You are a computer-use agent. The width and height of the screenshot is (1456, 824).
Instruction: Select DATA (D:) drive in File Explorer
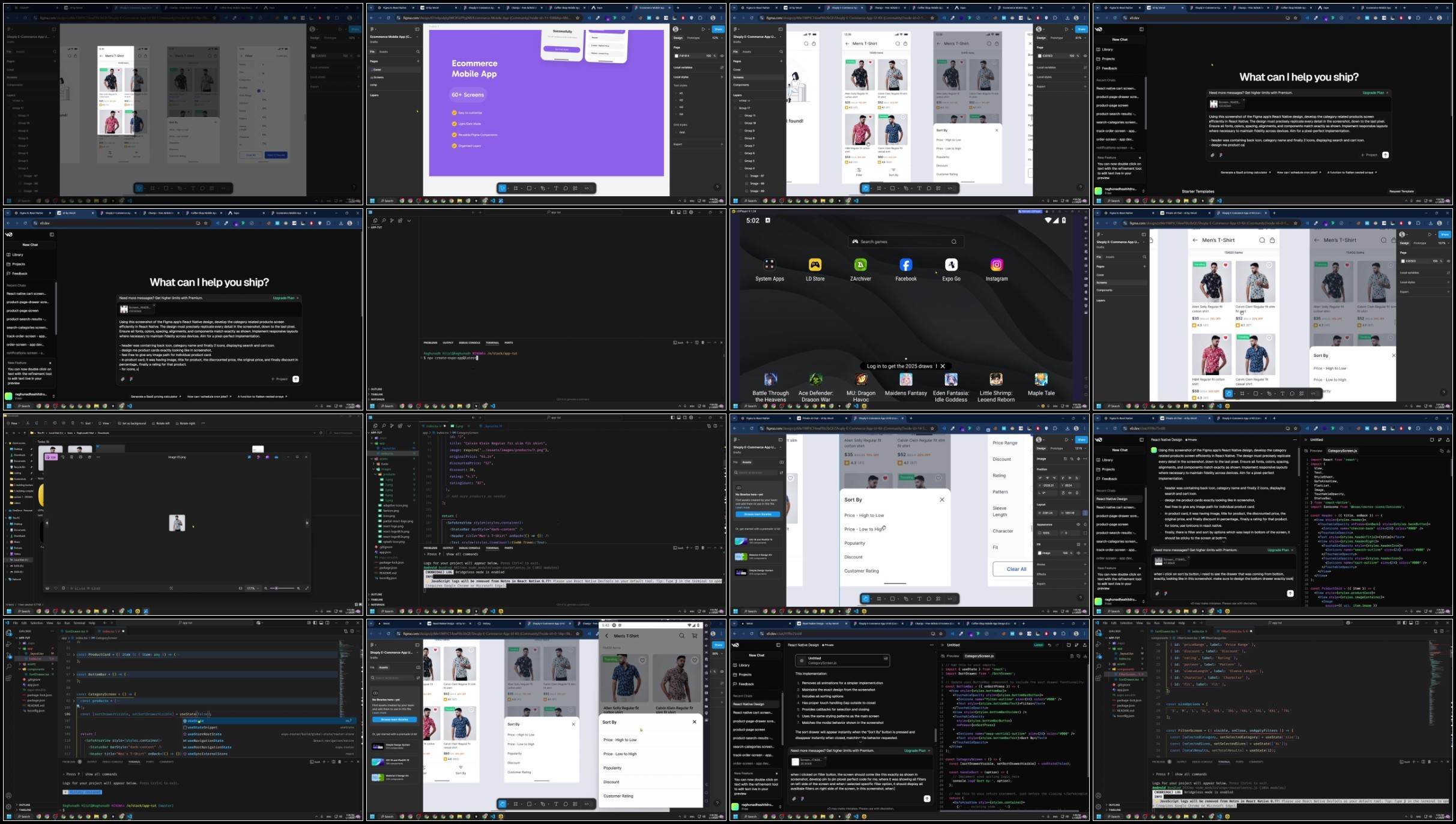click(x=17, y=566)
